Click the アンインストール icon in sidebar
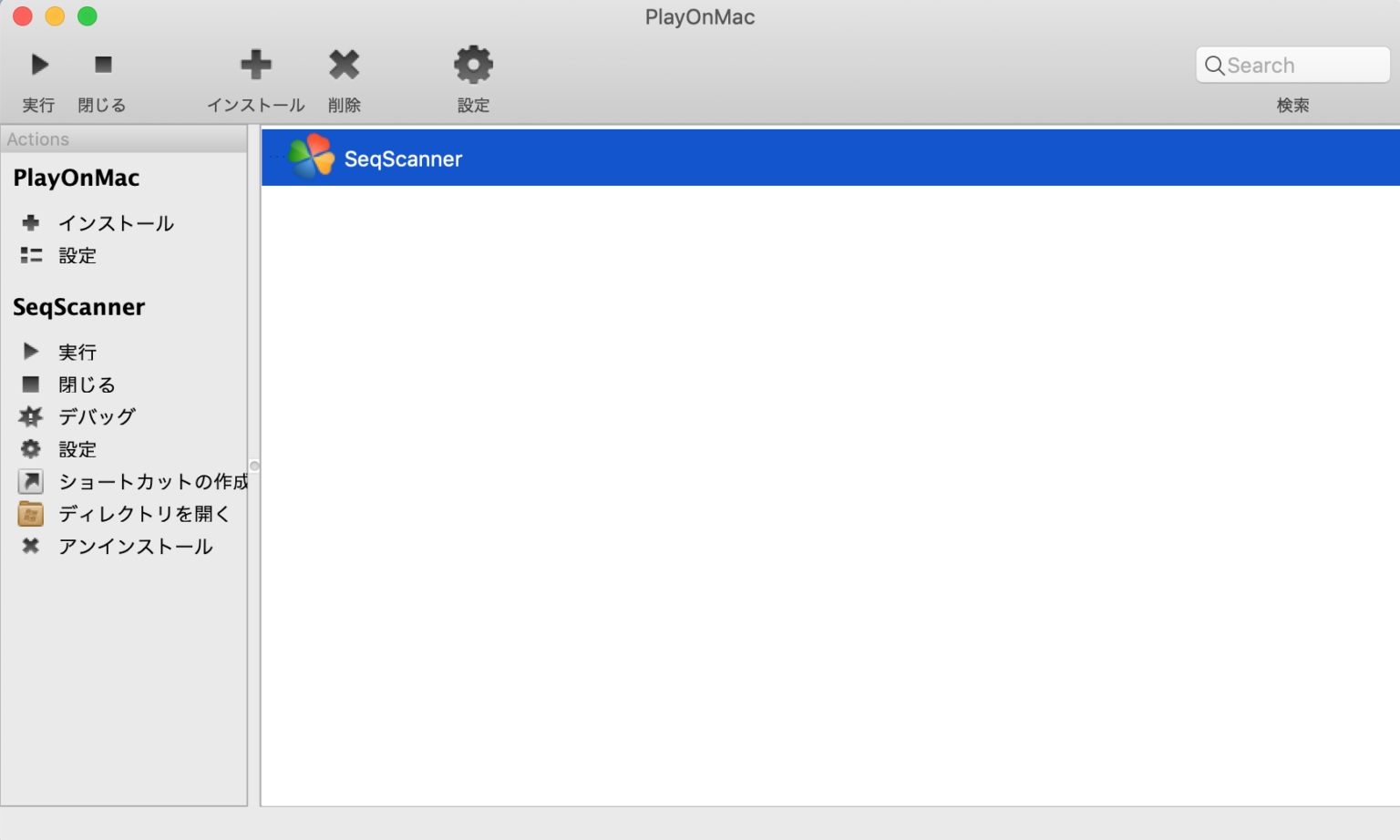Screen dimensions: 1400x840 [x=30, y=546]
